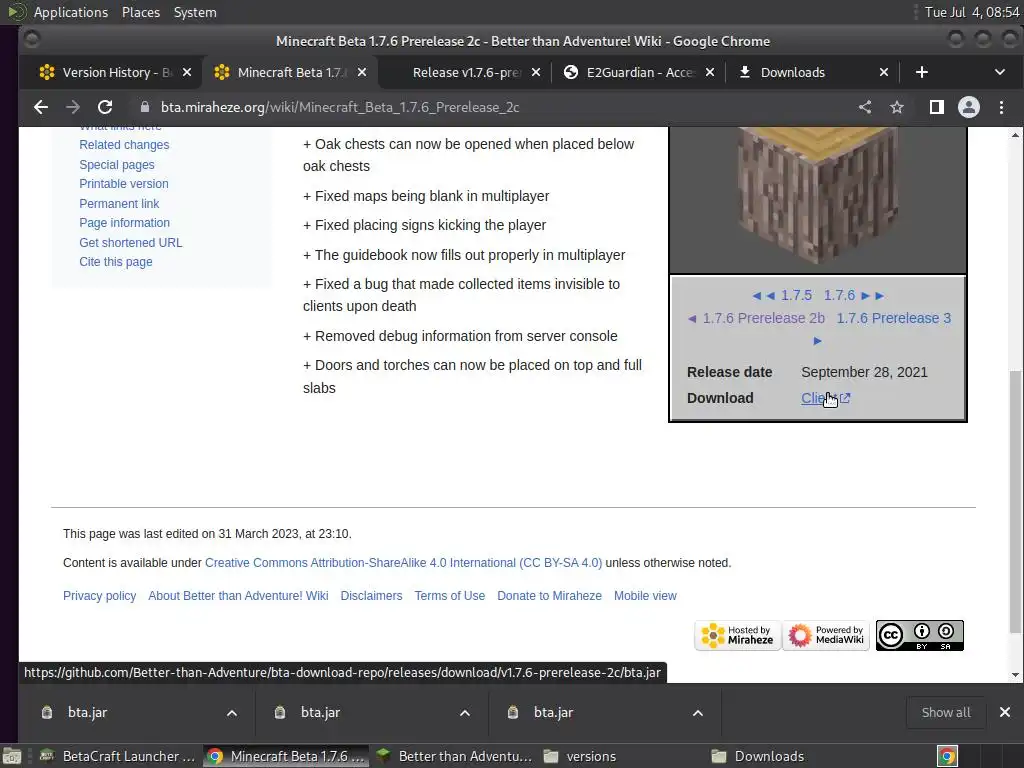Screen dimensions: 1024x768
Task: Open Special pages sidebar link
Action: (x=117, y=165)
